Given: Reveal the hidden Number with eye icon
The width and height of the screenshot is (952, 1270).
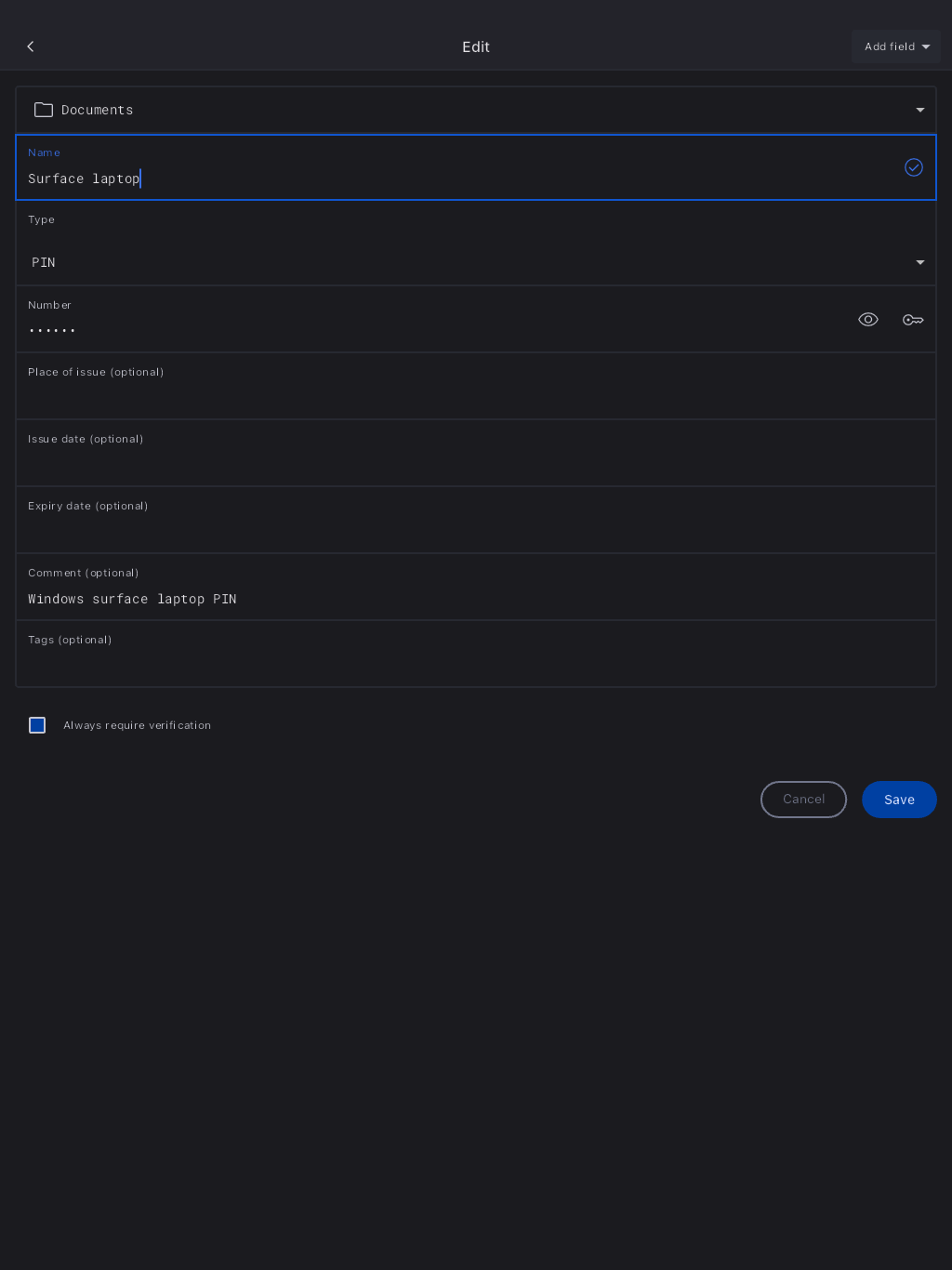Looking at the screenshot, I should [x=868, y=320].
